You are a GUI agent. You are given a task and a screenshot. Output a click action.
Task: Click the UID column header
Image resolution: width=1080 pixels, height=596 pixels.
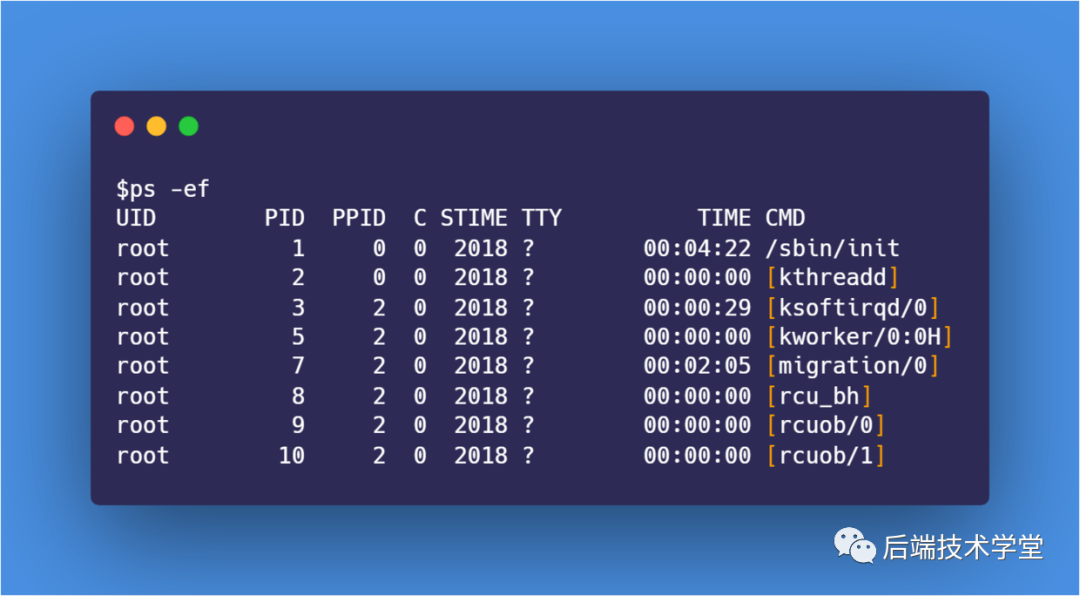[x=136, y=218]
